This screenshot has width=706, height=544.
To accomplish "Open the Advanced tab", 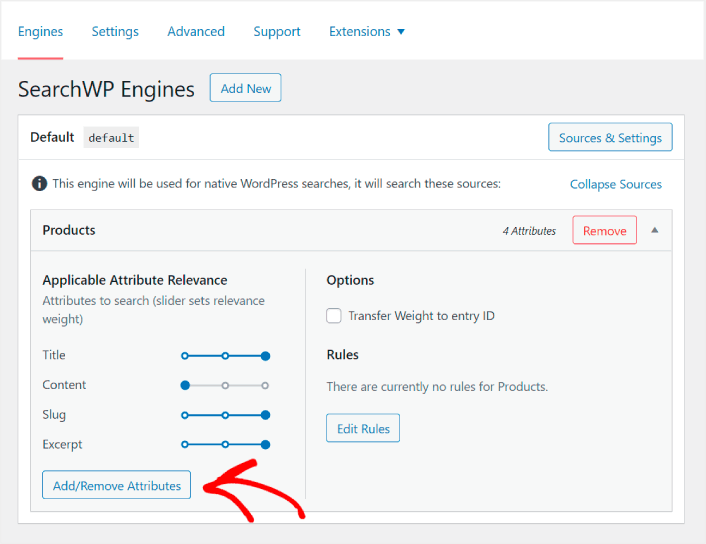I will (x=196, y=32).
